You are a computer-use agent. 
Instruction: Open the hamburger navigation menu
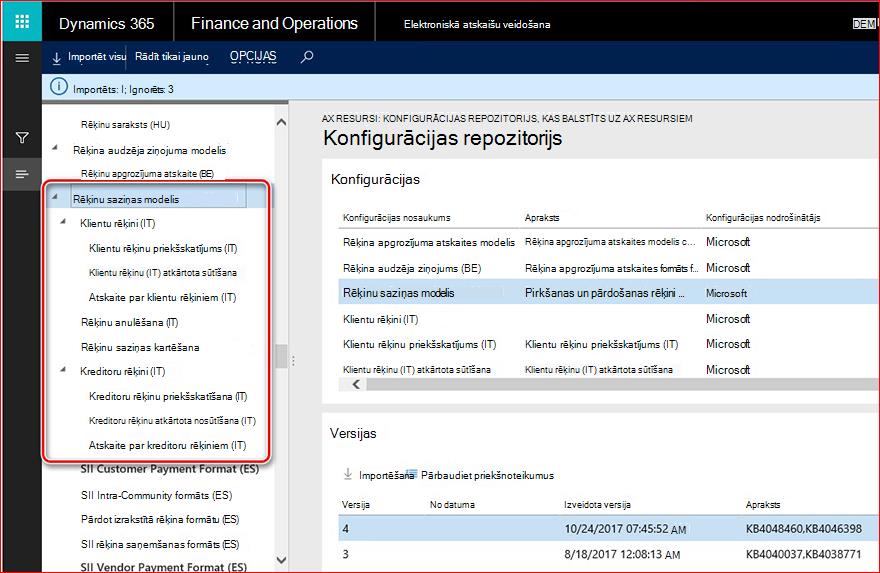(22, 58)
